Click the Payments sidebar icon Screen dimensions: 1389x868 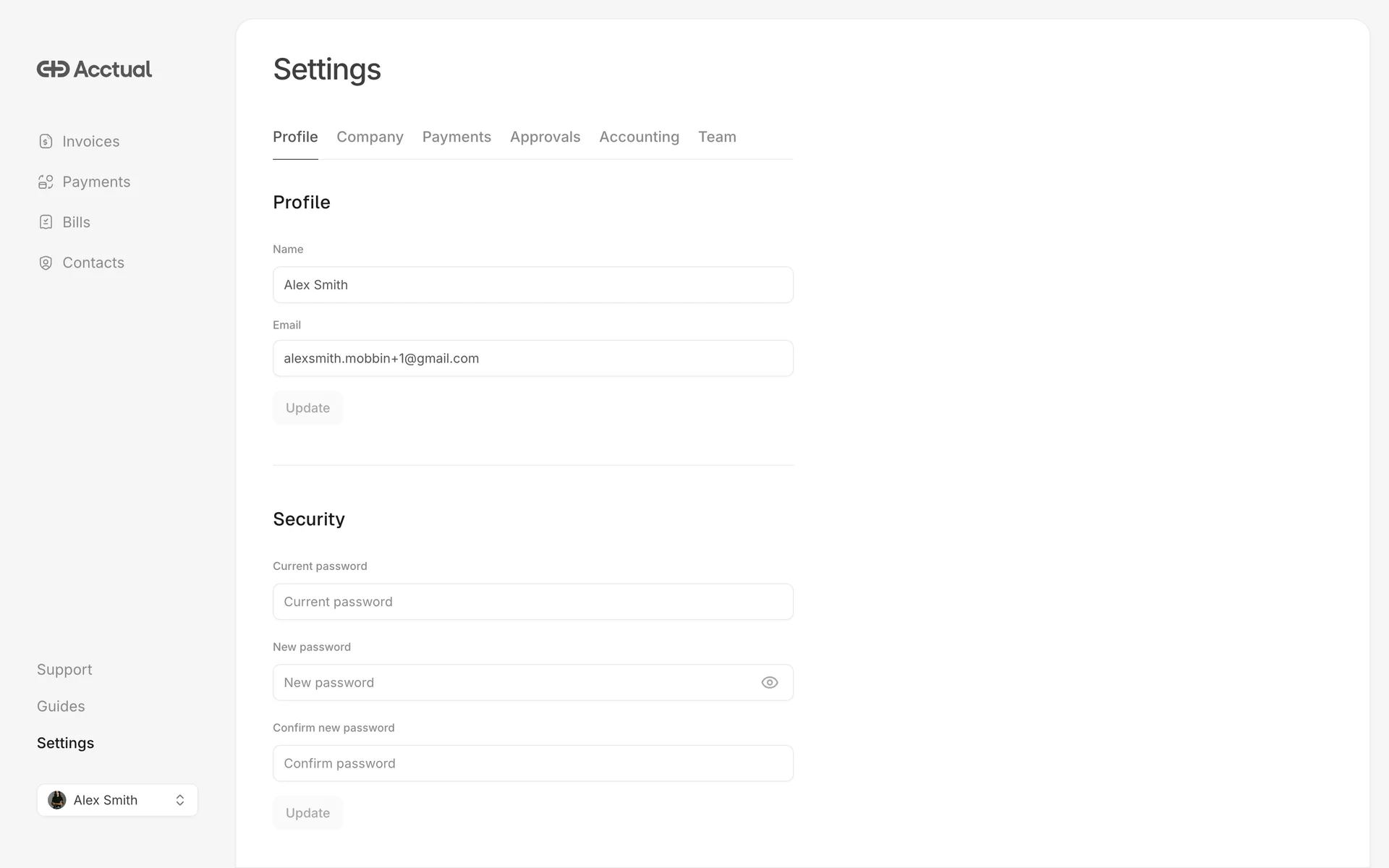(46, 182)
